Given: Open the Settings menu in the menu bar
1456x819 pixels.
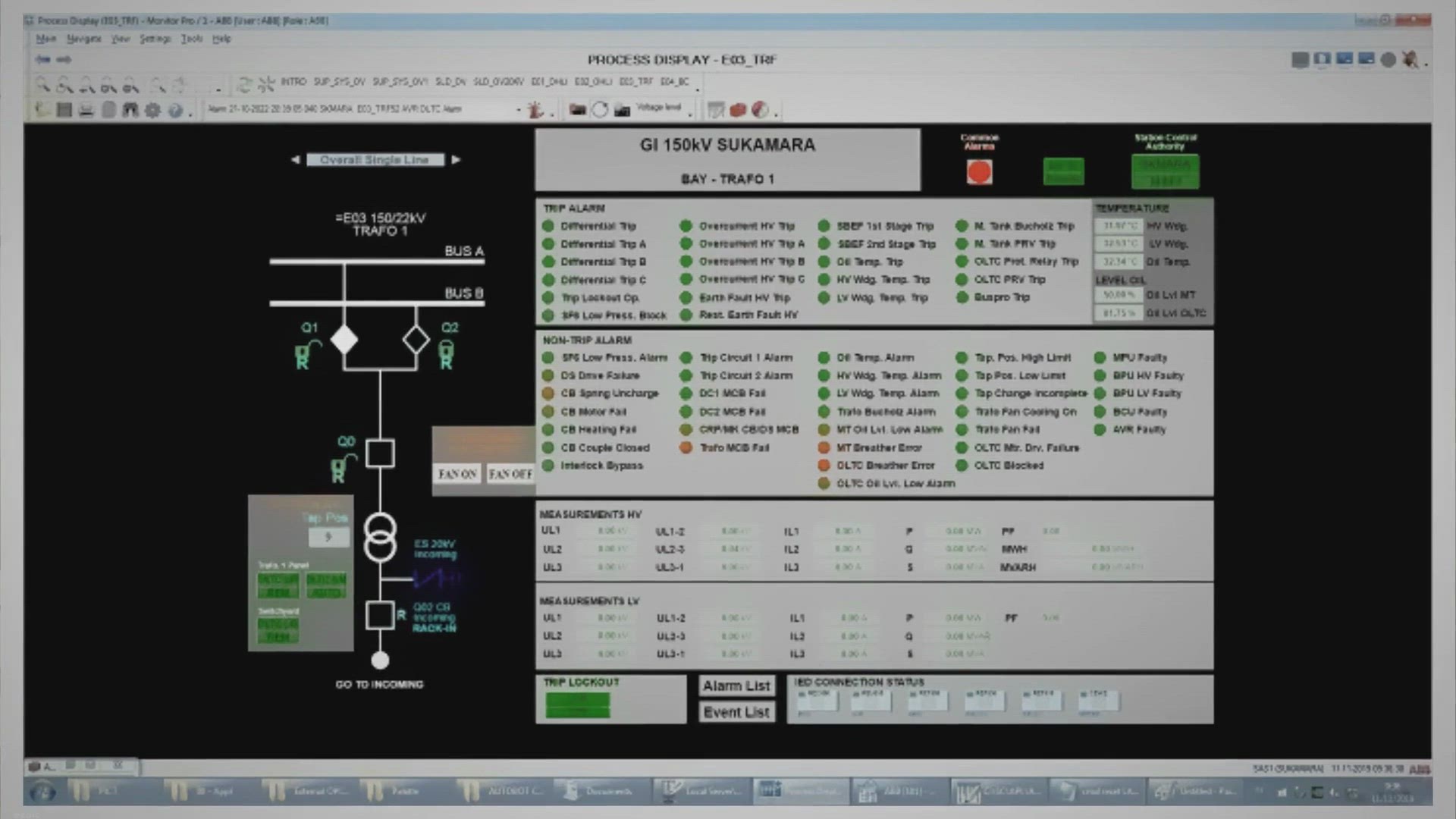Looking at the screenshot, I should 154,38.
